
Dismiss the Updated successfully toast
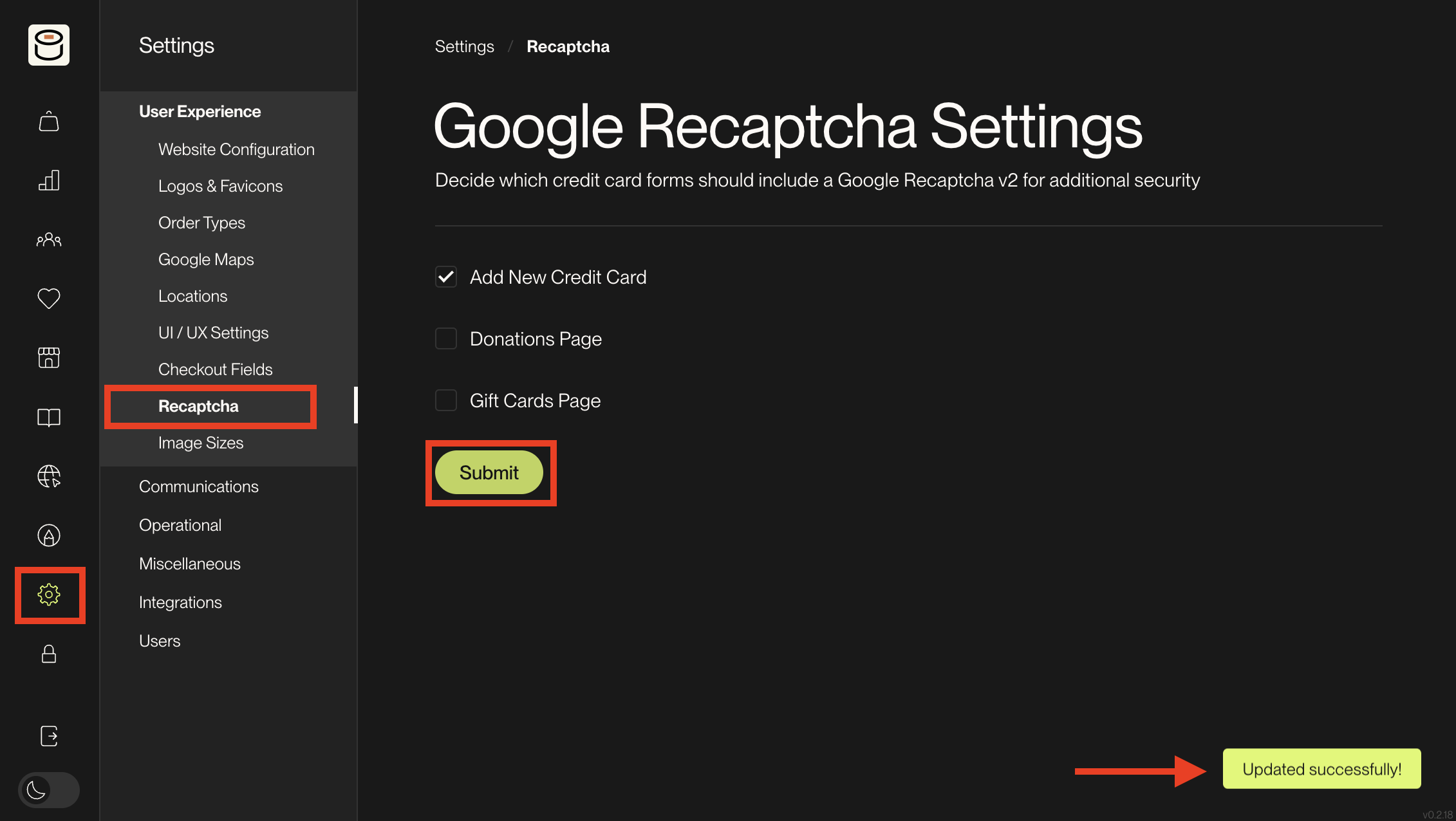[x=1322, y=769]
